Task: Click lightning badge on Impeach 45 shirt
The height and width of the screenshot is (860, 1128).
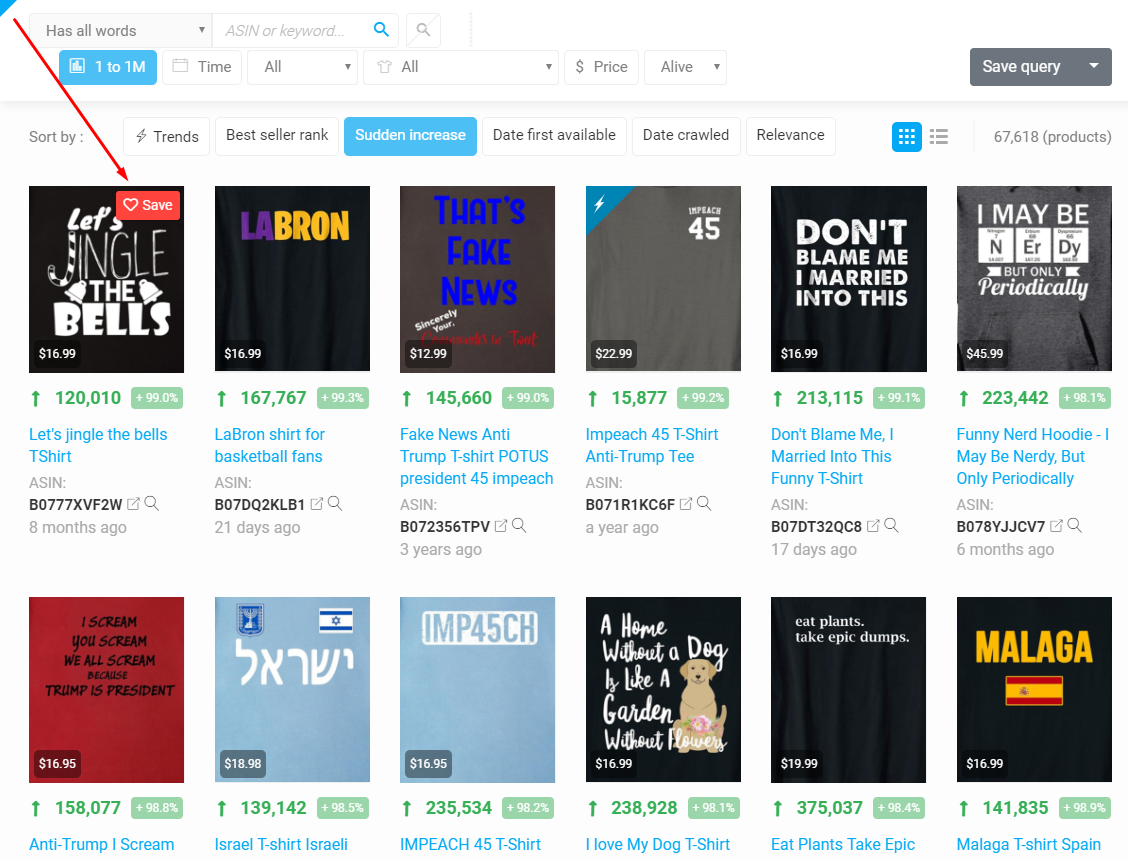Action: tap(600, 202)
